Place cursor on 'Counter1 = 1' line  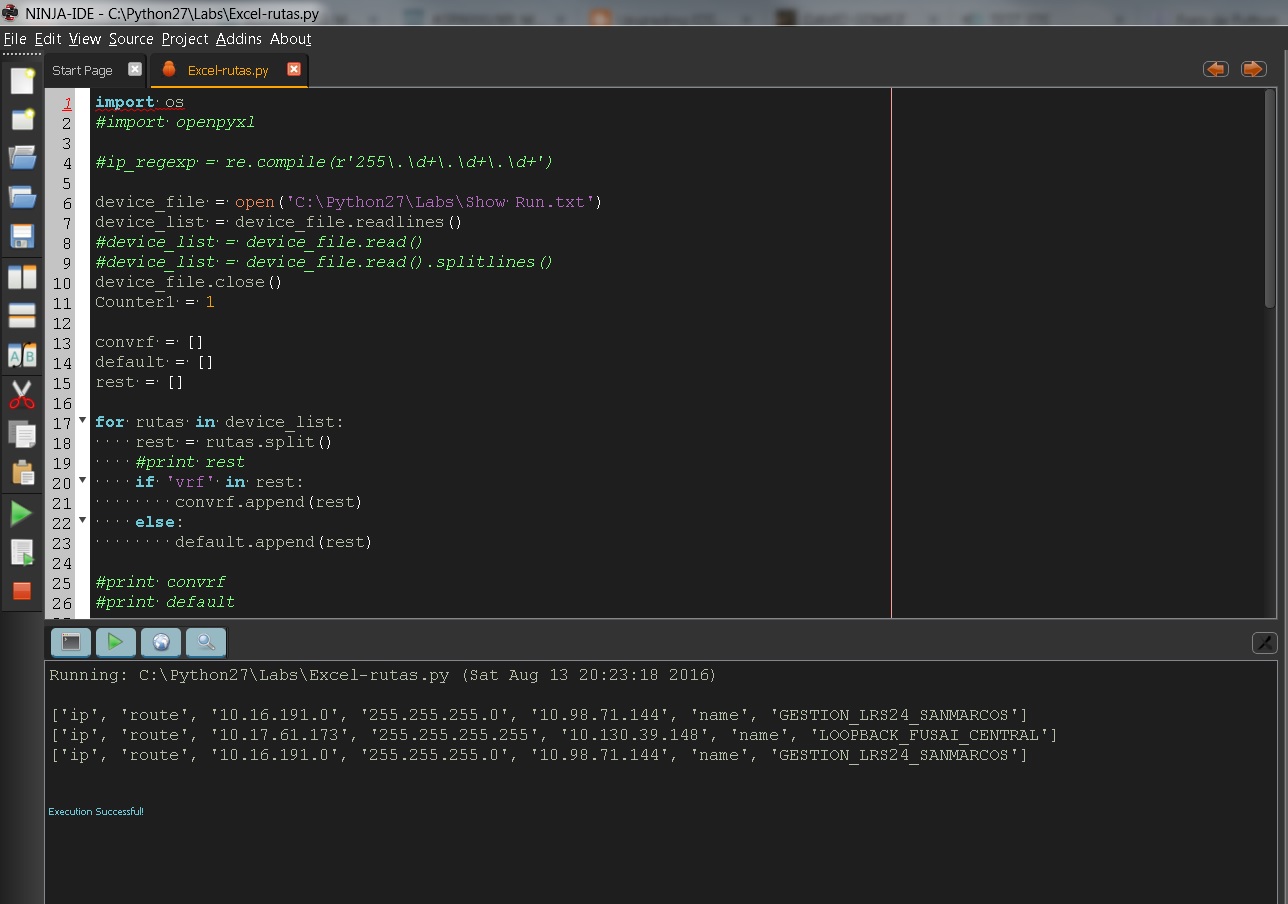pyautogui.click(x=155, y=302)
